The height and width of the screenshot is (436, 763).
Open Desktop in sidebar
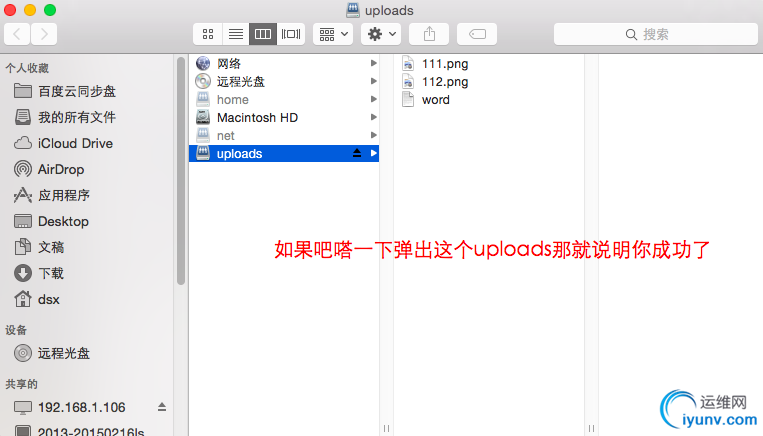click(x=51, y=221)
